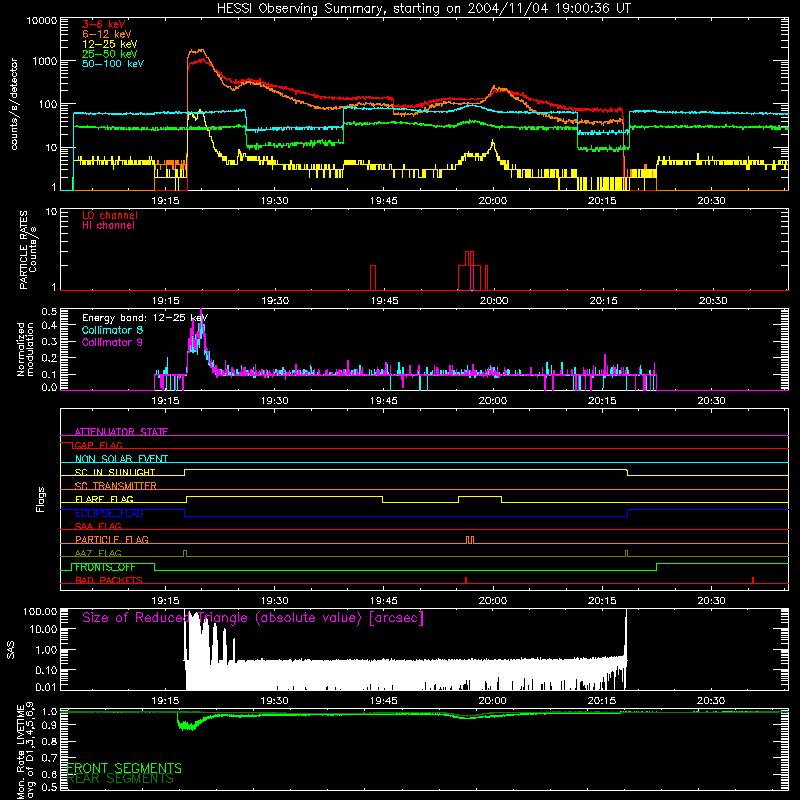The width and height of the screenshot is (800, 800).
Task: Click the 0.2 modulation tick label
Action: pyautogui.click(x=49, y=358)
